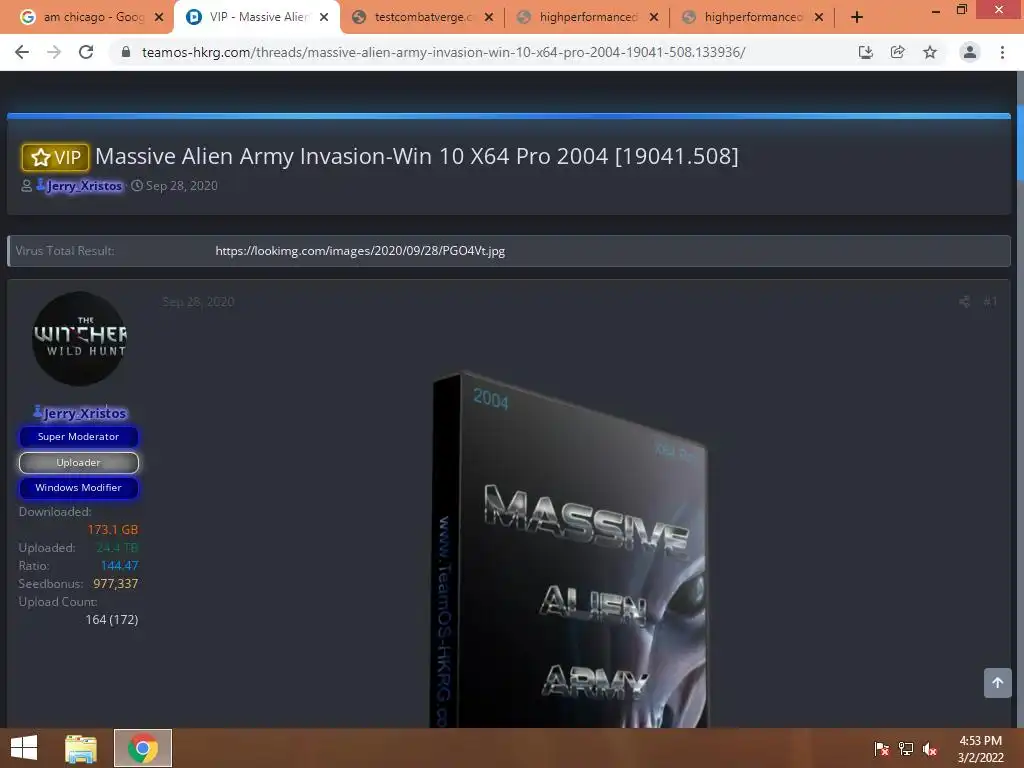Click the Chrome taskbar icon
The height and width of the screenshot is (768, 1024).
click(143, 748)
